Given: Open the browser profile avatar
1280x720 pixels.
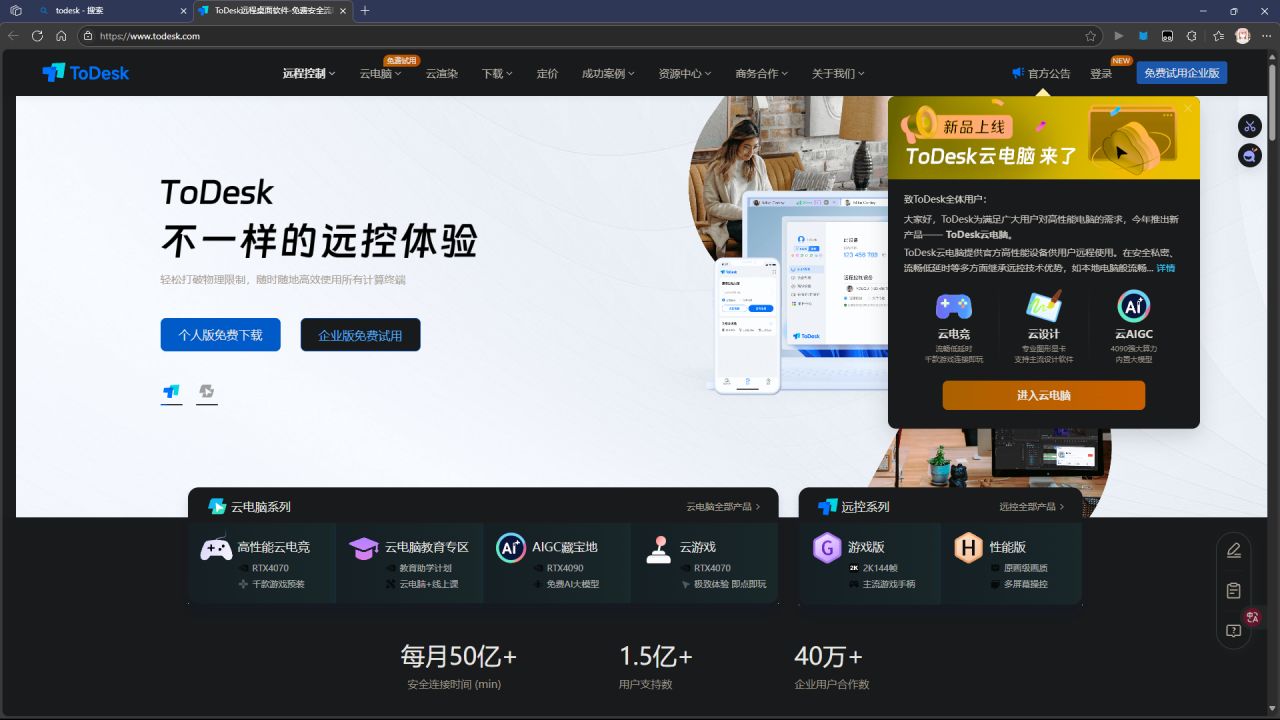Looking at the screenshot, I should tap(1243, 36).
